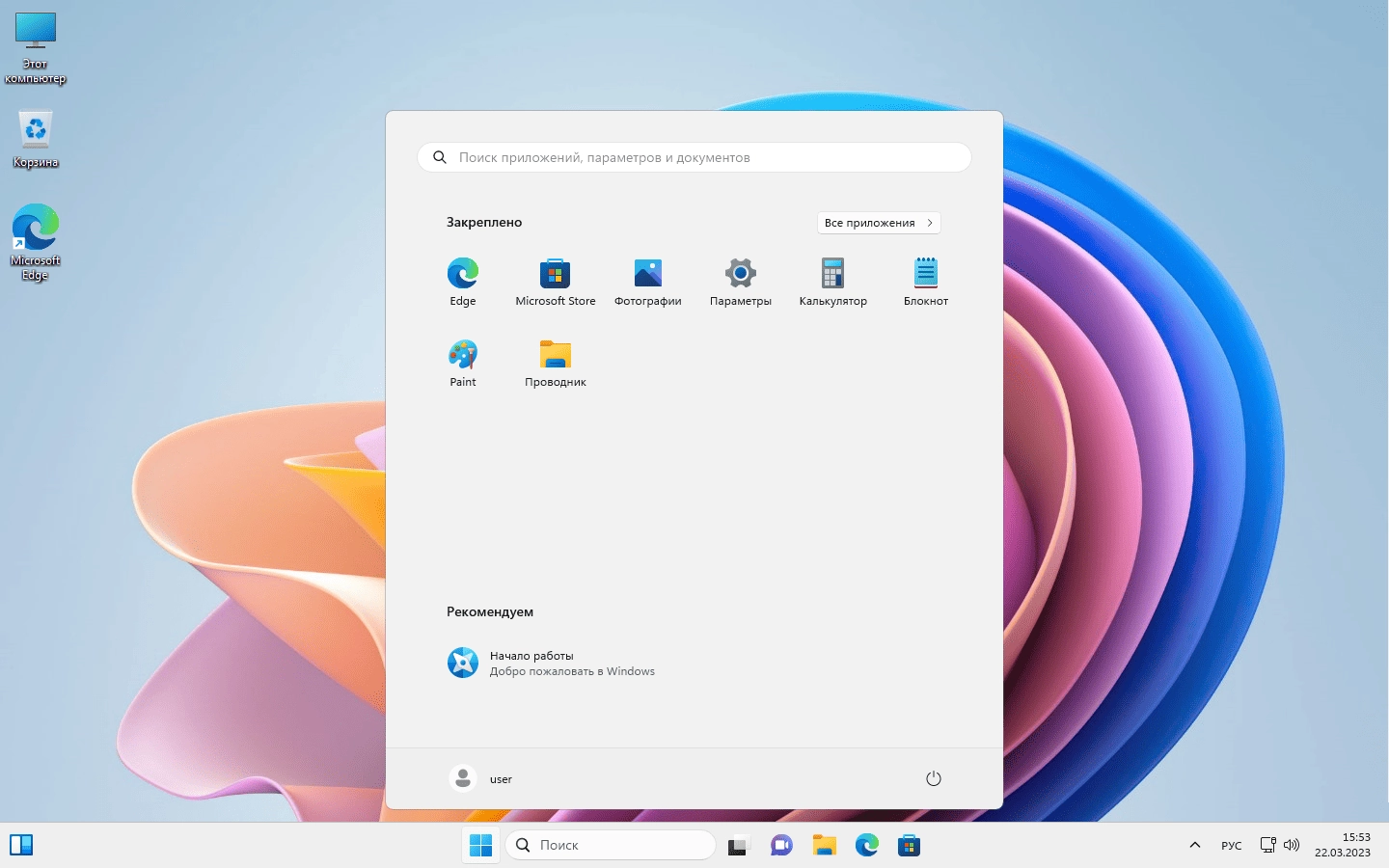
Task: Launch the Фотографии app
Action: (648, 283)
